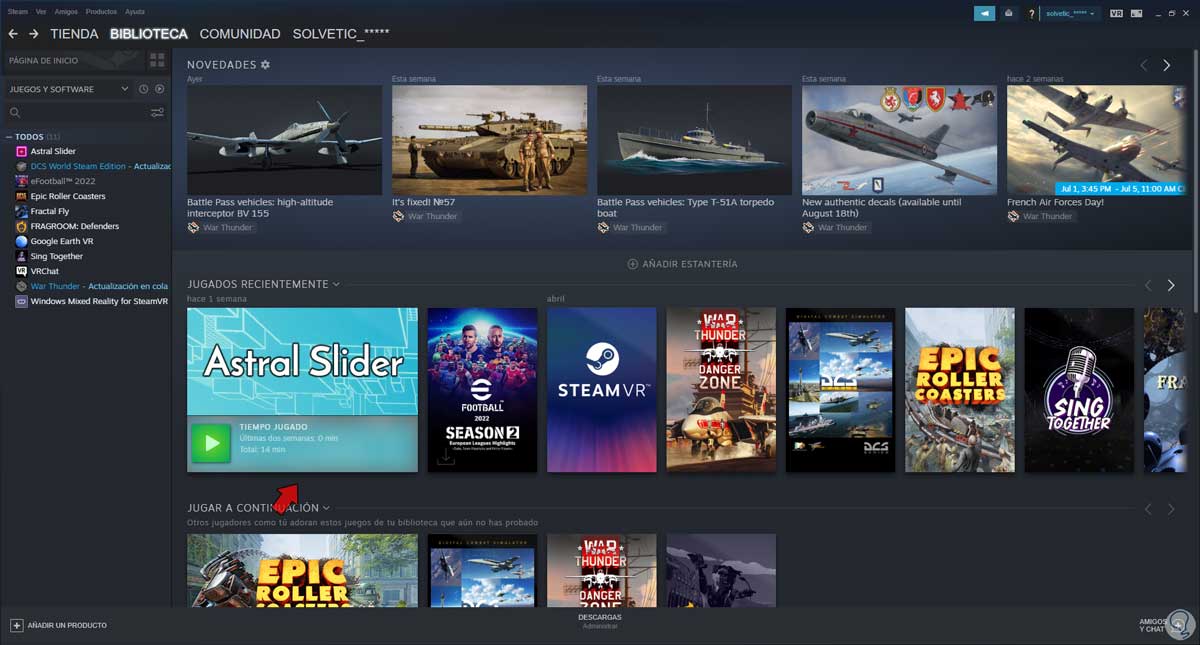Click in the library search field
Image resolution: width=1200 pixels, height=645 pixels.
[x=77, y=113]
